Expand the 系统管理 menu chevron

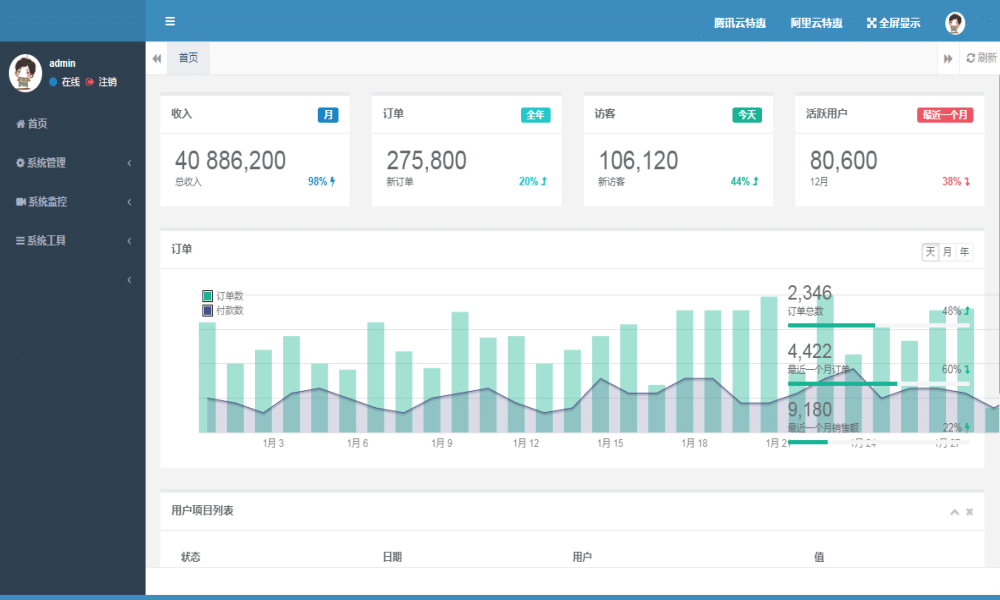(x=129, y=163)
